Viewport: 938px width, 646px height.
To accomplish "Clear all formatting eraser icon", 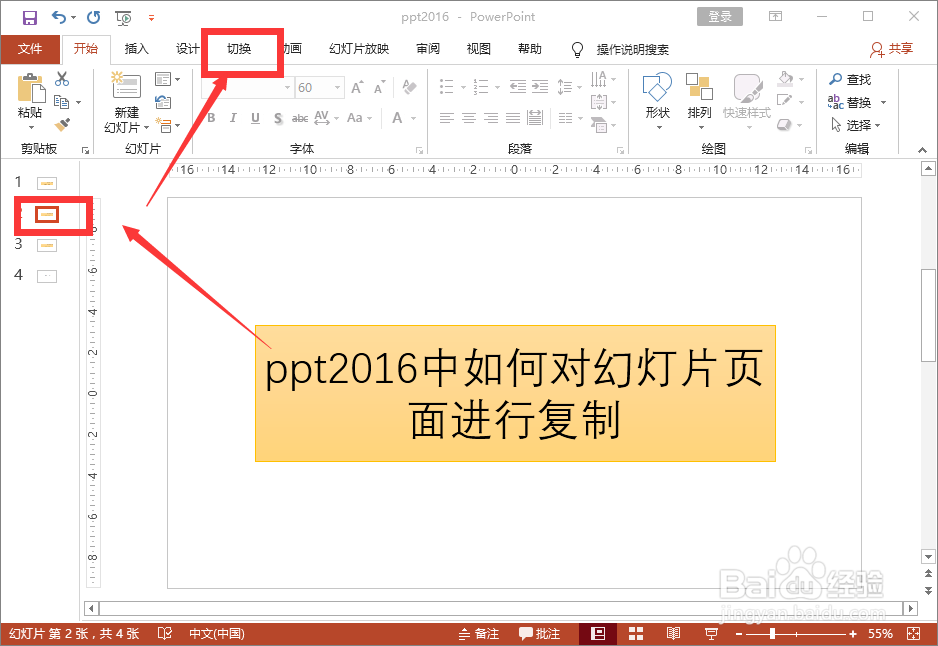I will [410, 87].
